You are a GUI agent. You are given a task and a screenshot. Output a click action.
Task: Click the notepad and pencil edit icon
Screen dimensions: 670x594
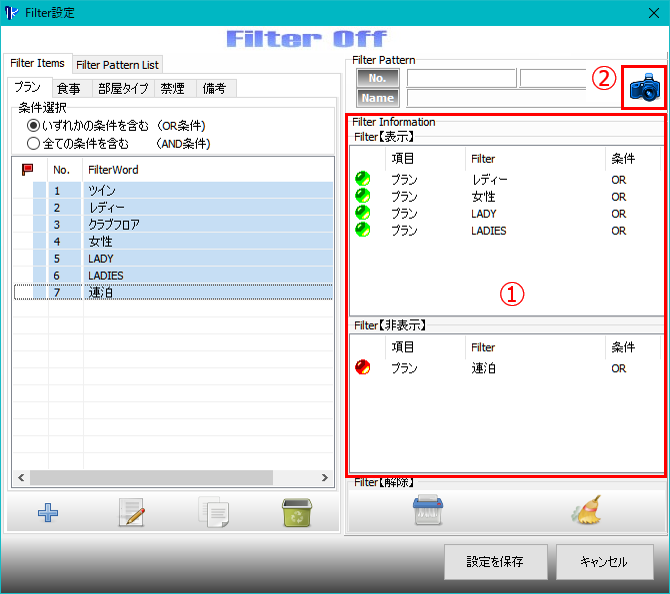(131, 513)
